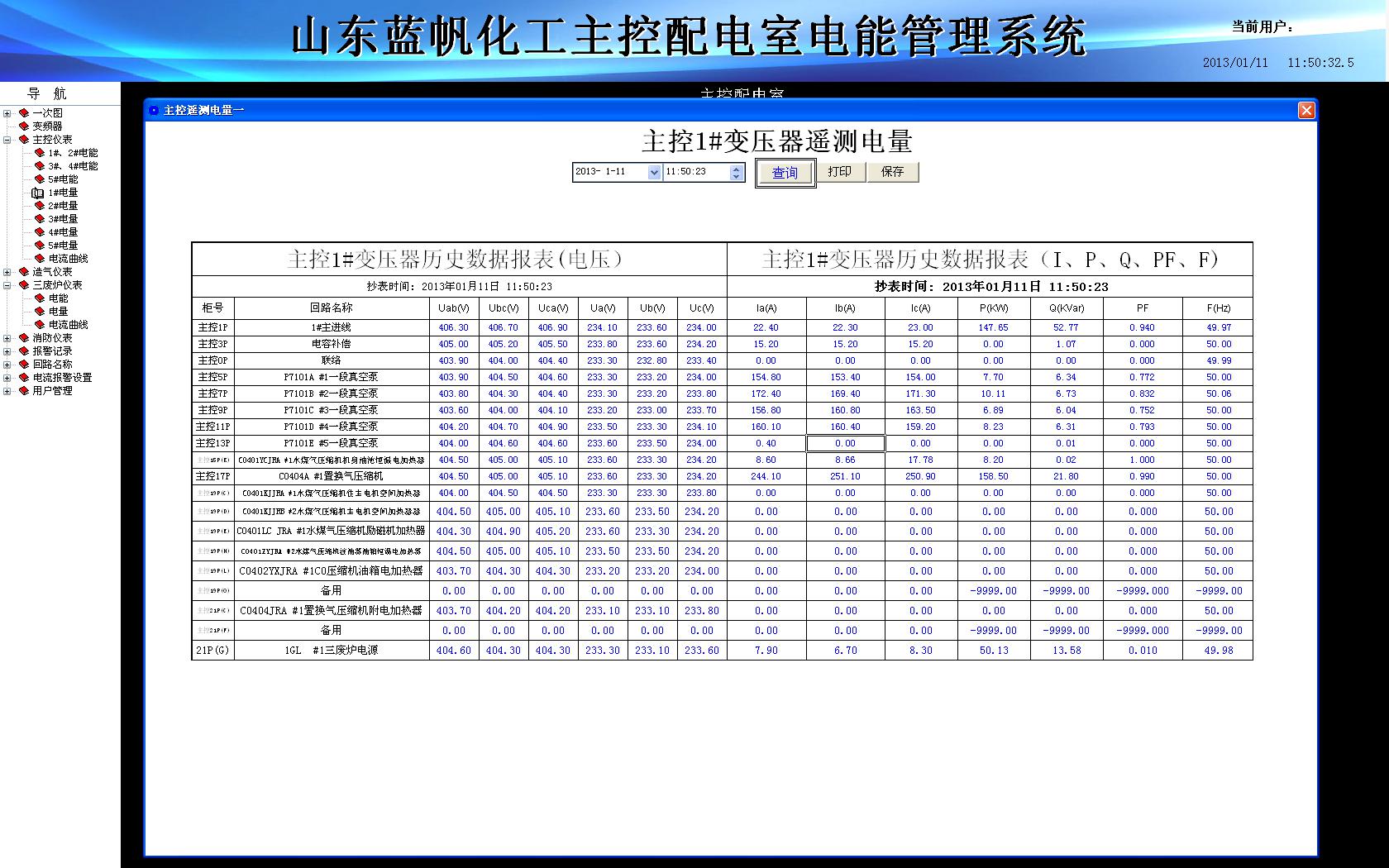Click the book icon beside 用户管理
1389x868 pixels.
[24, 391]
